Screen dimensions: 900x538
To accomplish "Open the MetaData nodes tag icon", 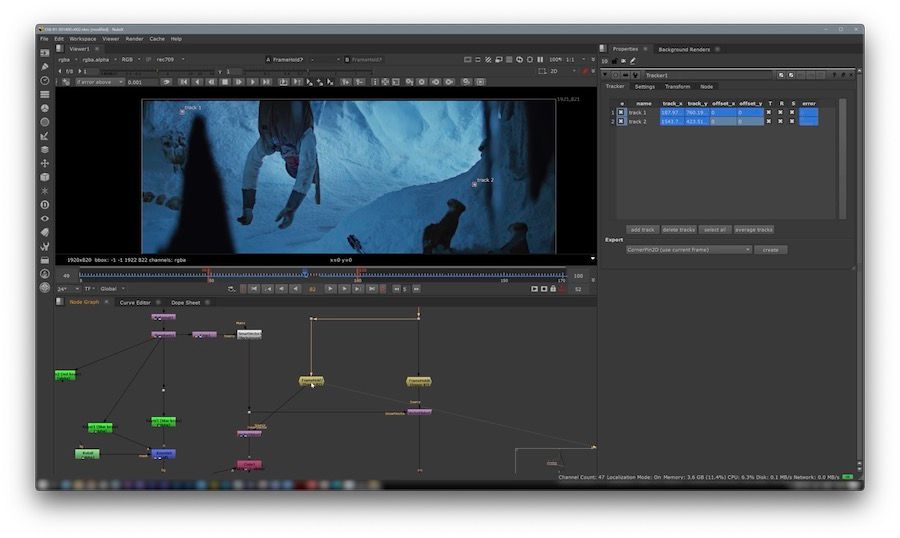I will click(x=45, y=232).
